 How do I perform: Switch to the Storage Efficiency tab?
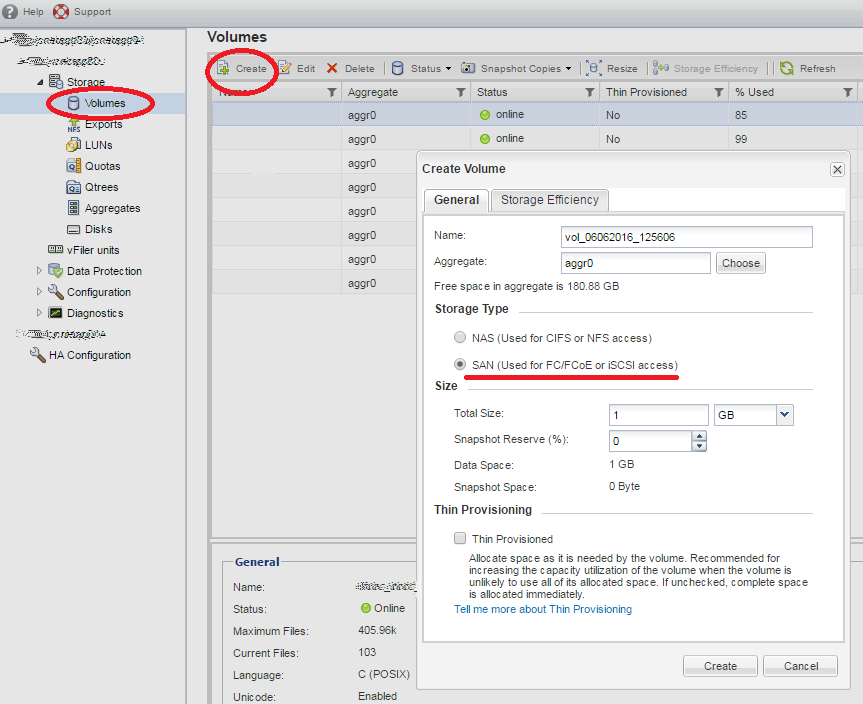pos(548,200)
